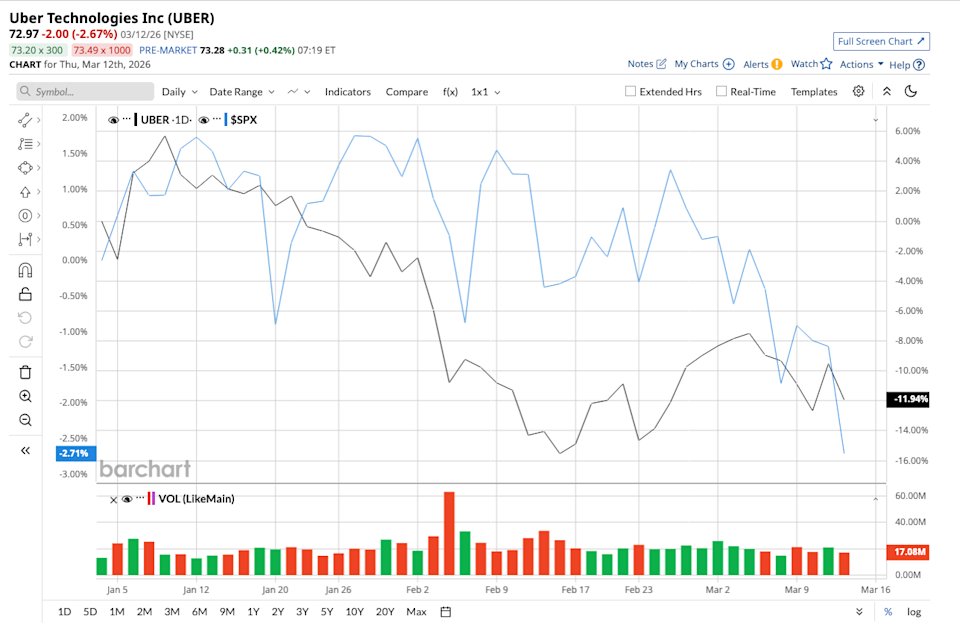The width and height of the screenshot is (960, 640).
Task: Check the Real-Time checkbox
Action: pyautogui.click(x=721, y=91)
